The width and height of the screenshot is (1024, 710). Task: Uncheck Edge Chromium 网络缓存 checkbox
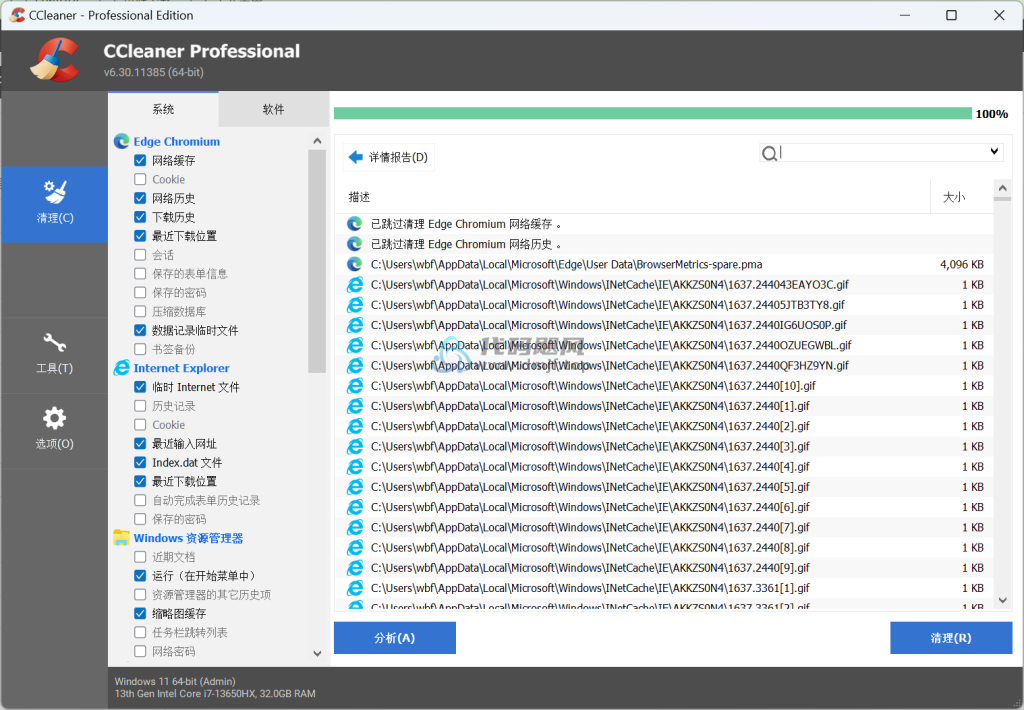(140, 160)
